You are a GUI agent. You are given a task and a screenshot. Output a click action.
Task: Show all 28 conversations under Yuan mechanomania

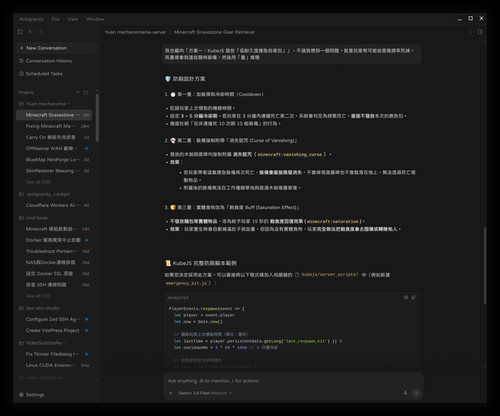(38, 182)
